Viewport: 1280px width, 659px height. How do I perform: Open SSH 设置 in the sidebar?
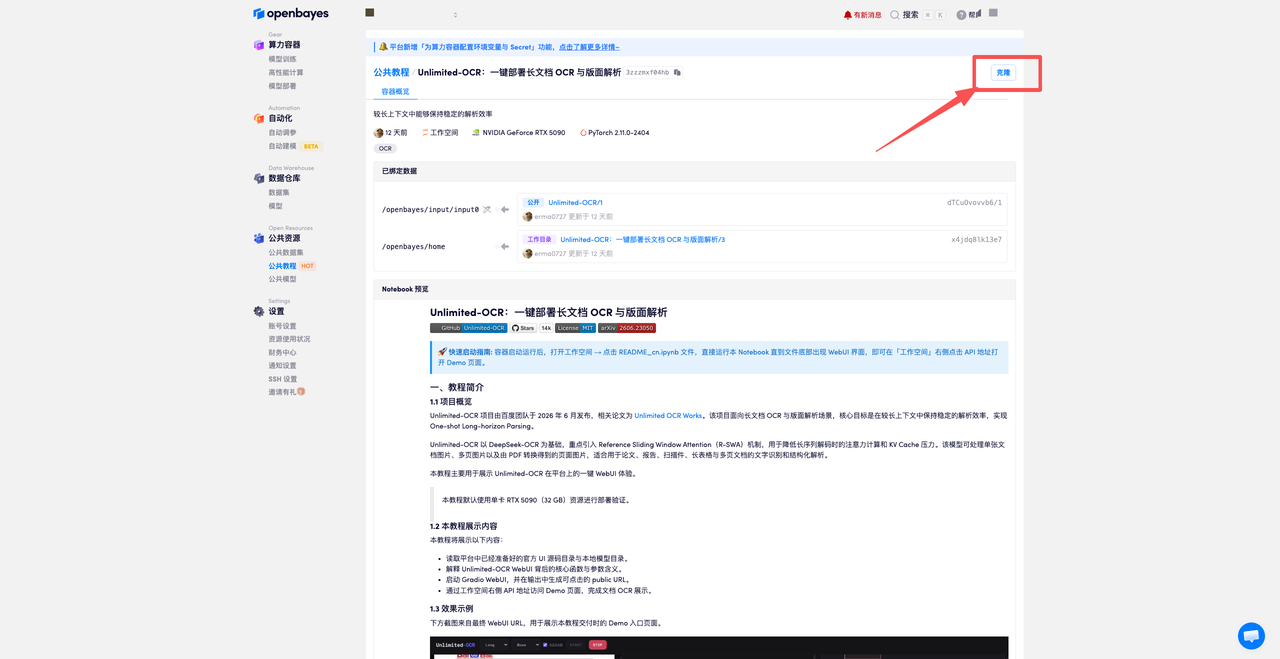(x=282, y=379)
